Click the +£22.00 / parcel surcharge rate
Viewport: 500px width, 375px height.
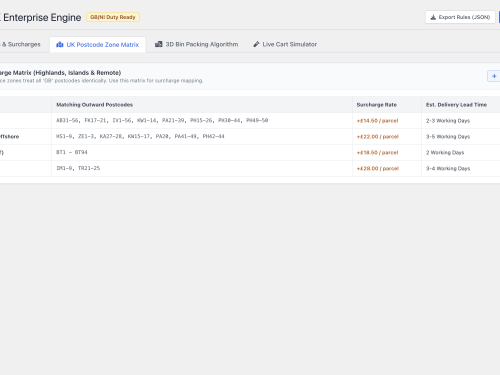378,137
